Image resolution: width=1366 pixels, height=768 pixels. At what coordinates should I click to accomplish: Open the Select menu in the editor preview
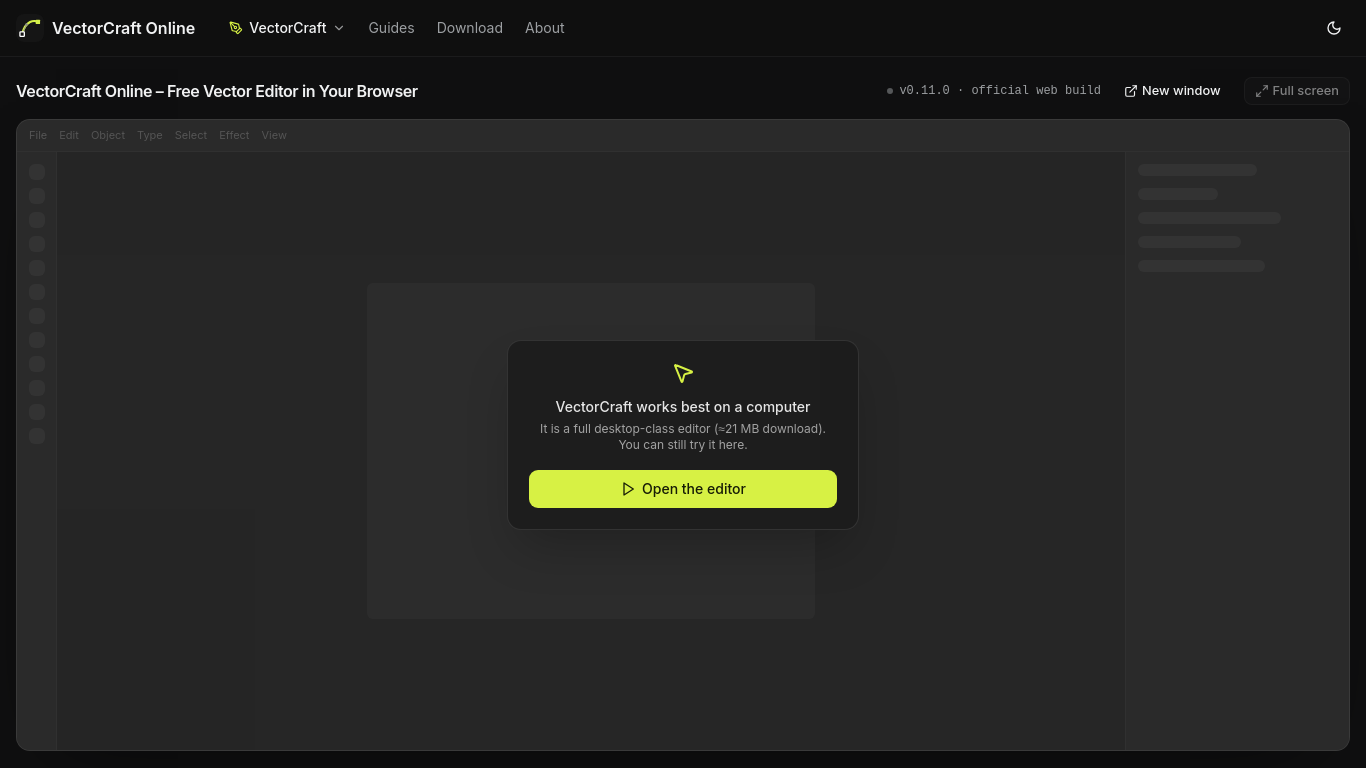tap(191, 135)
